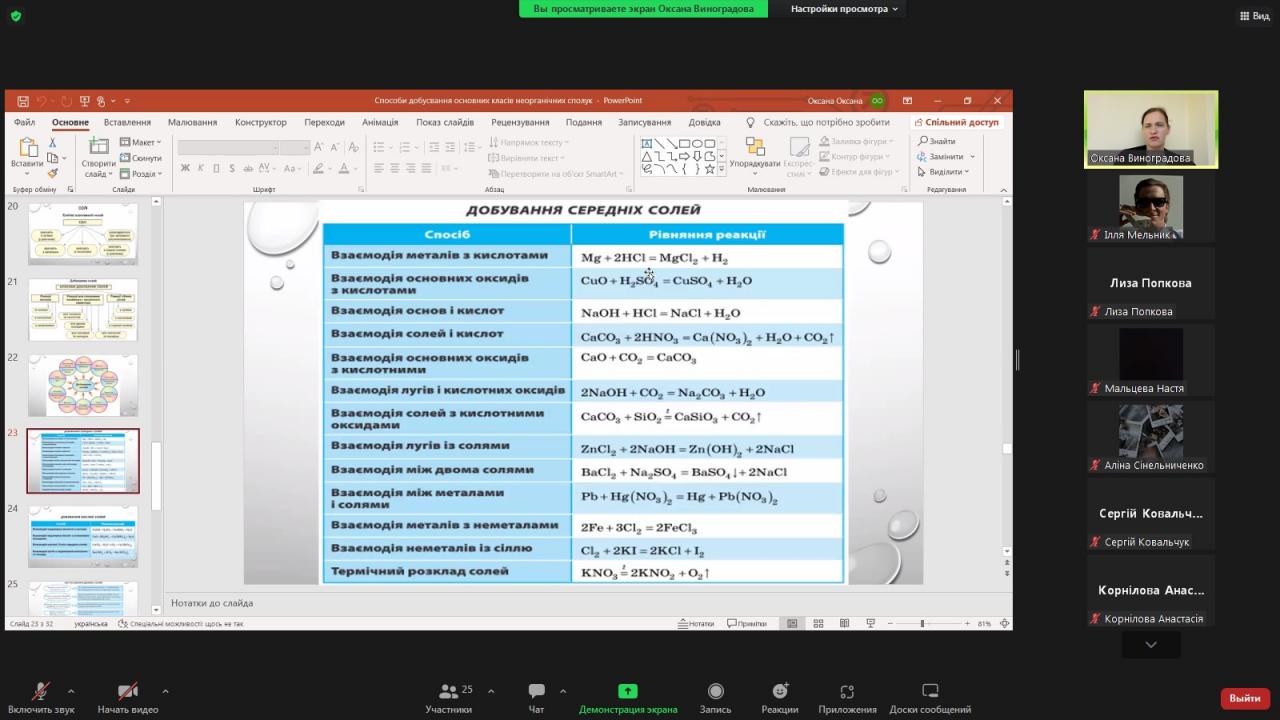Open the Chat panel in Zoom
The width and height of the screenshot is (1280, 720).
tap(536, 697)
